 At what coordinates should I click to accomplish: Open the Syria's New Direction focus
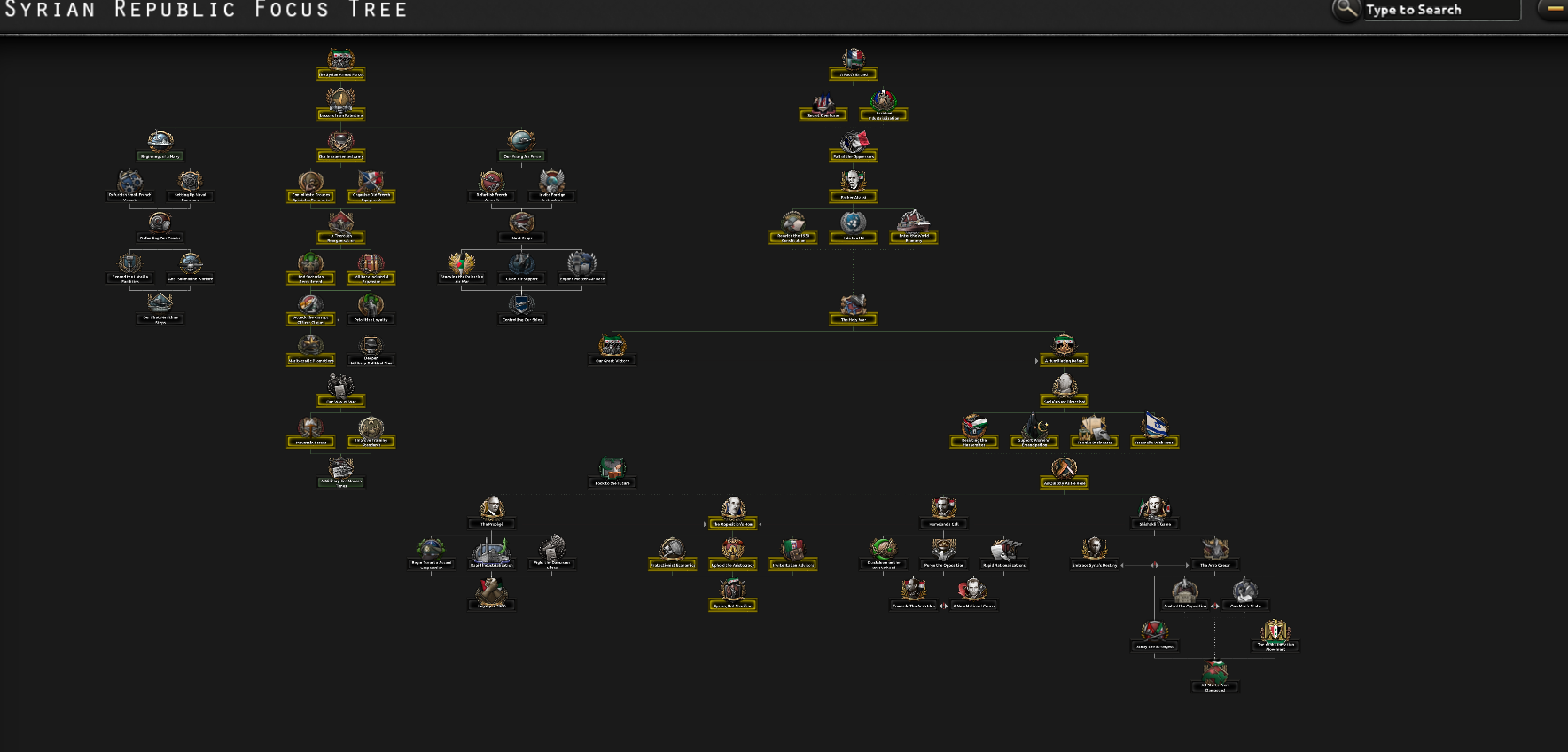(x=1064, y=391)
